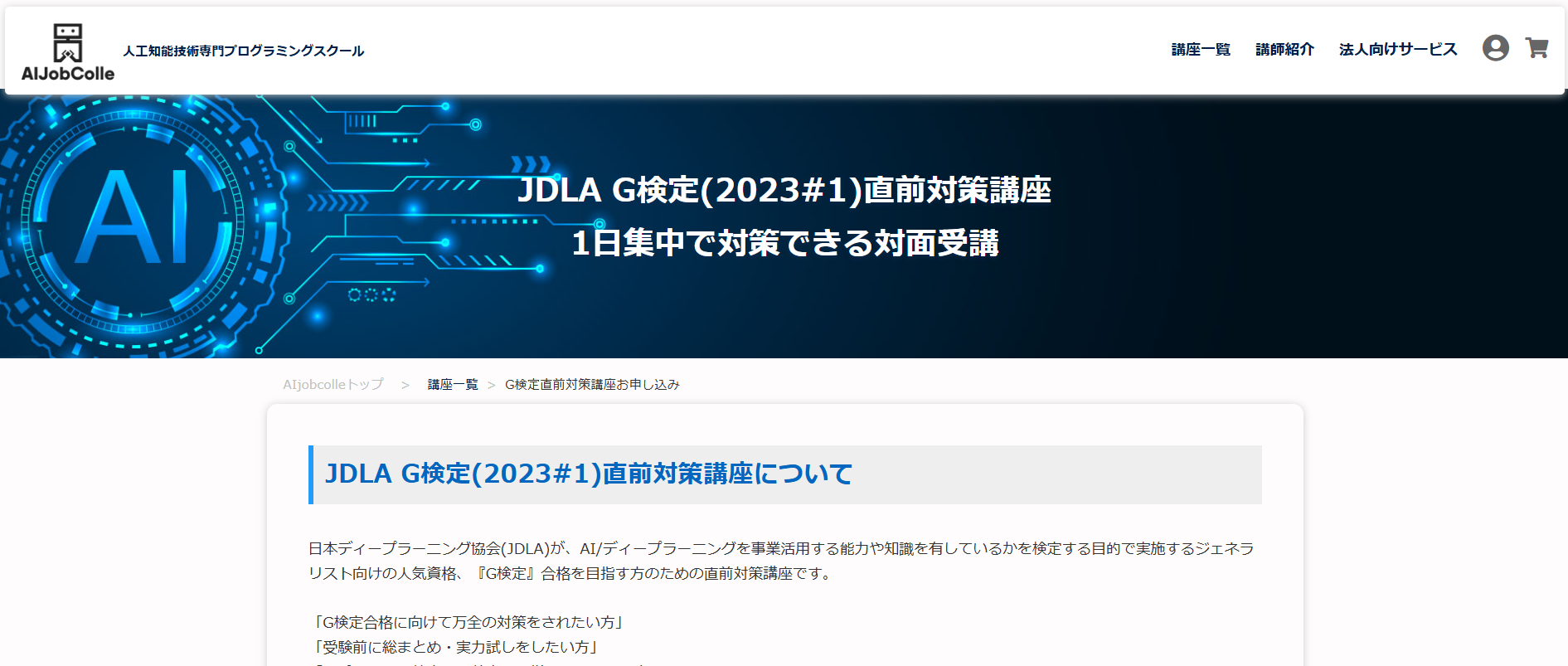Select the 講座一覧 breadcrumb link
This screenshot has height=666, width=1568.
point(453,385)
